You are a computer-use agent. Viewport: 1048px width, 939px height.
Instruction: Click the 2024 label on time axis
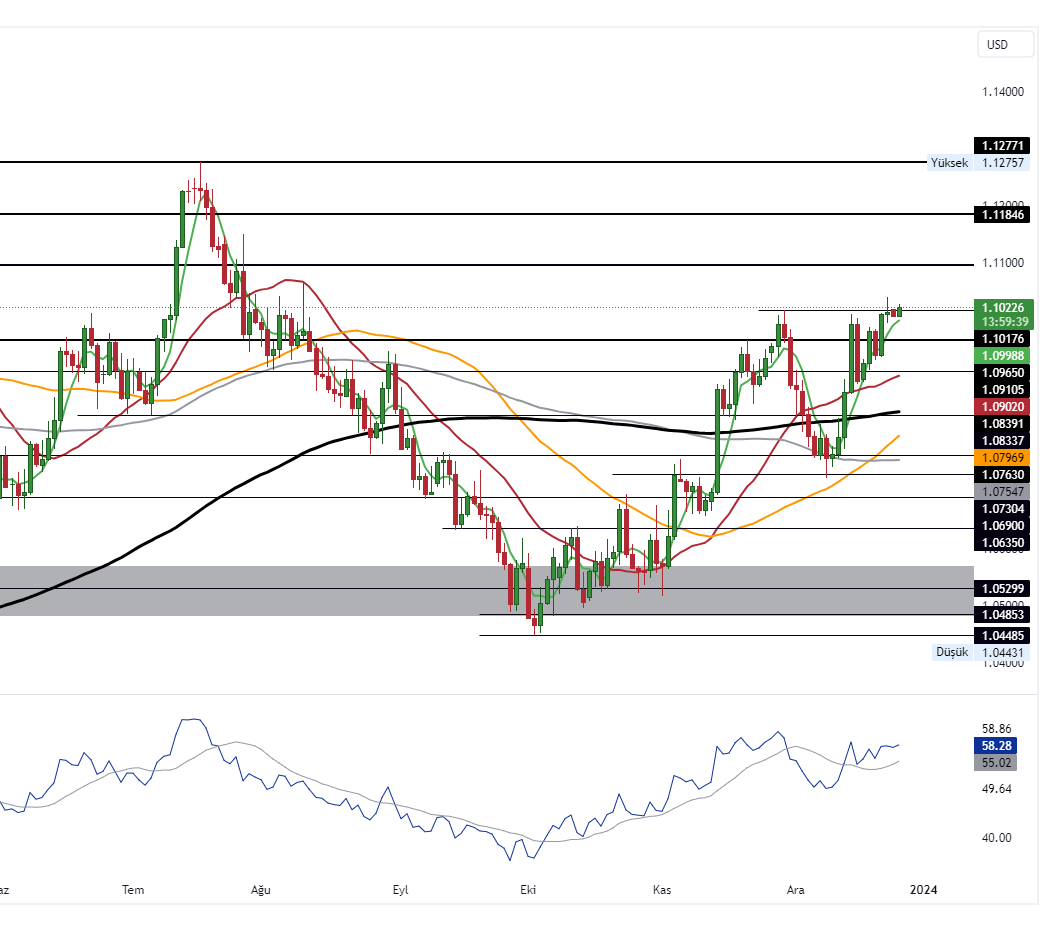point(924,889)
